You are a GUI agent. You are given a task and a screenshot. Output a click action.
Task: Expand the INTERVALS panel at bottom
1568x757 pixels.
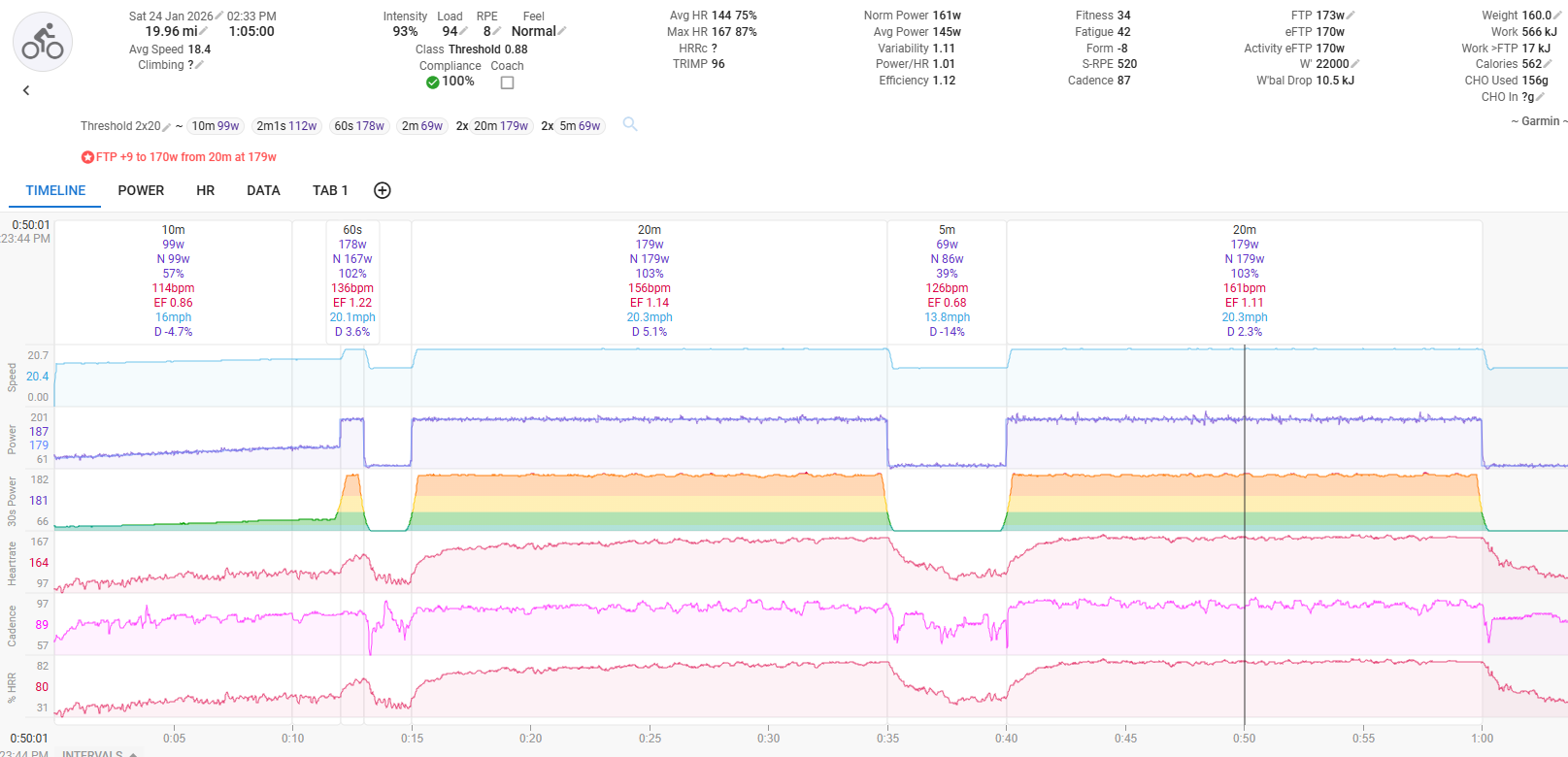point(97,753)
